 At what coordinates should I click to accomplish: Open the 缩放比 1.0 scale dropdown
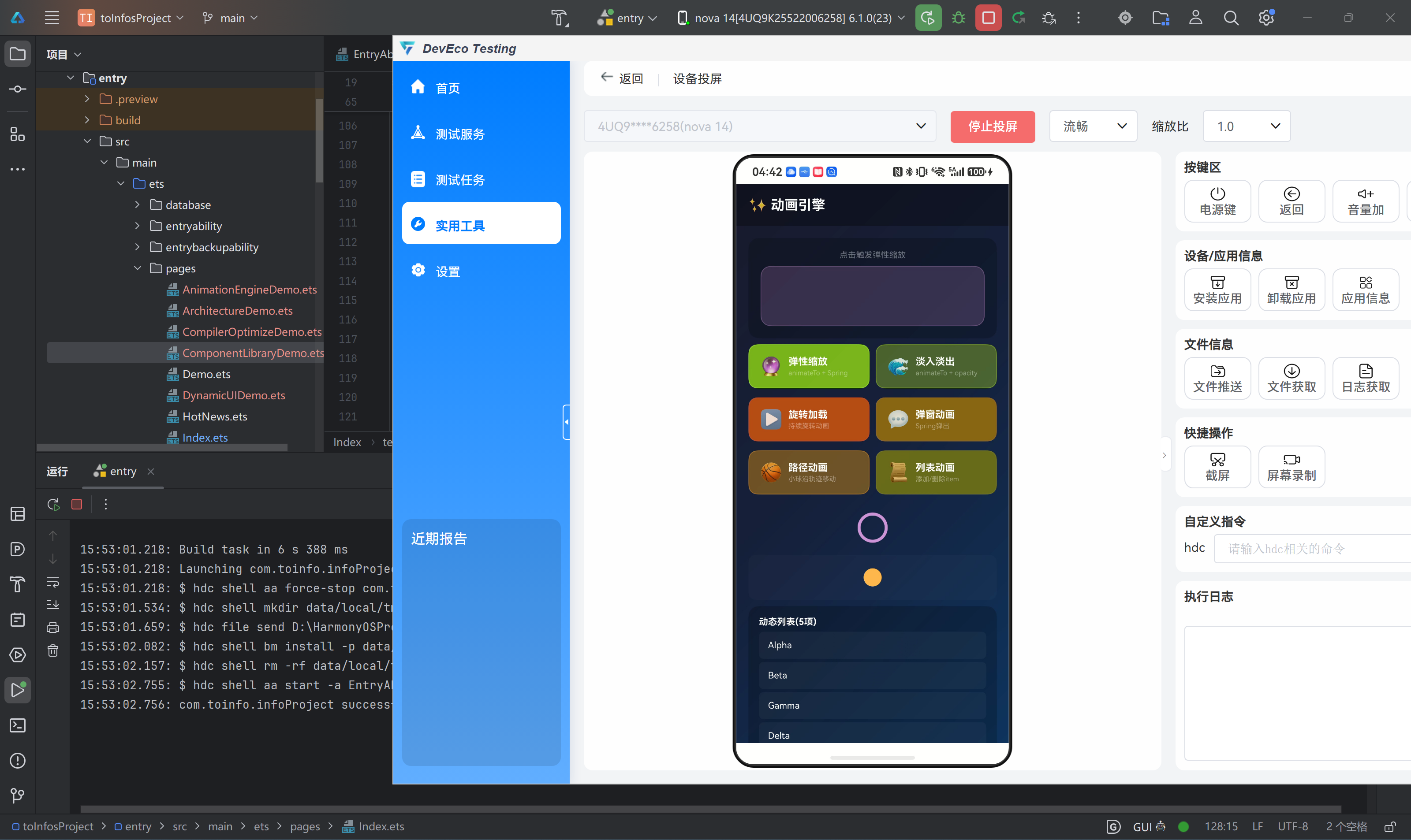[x=1246, y=126]
